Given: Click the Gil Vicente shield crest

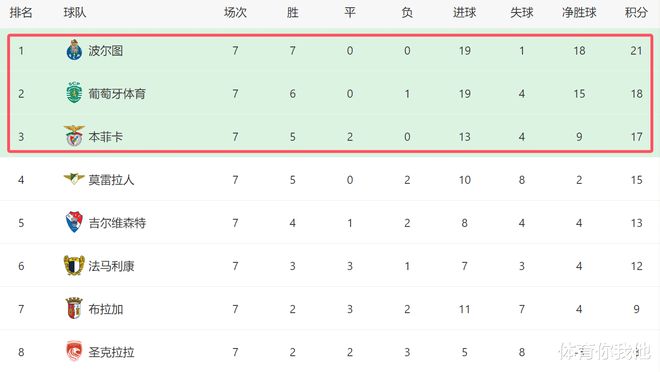Looking at the screenshot, I should click(74, 222).
